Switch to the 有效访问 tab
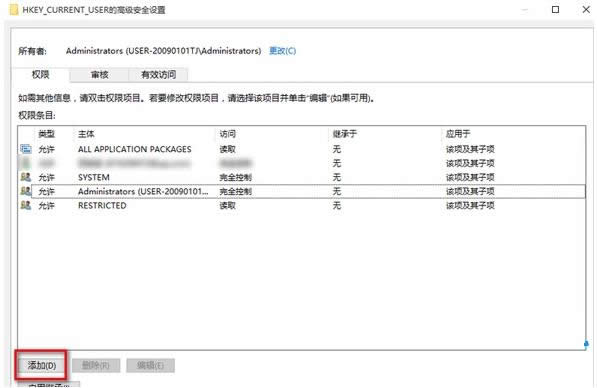 pyautogui.click(x=158, y=75)
